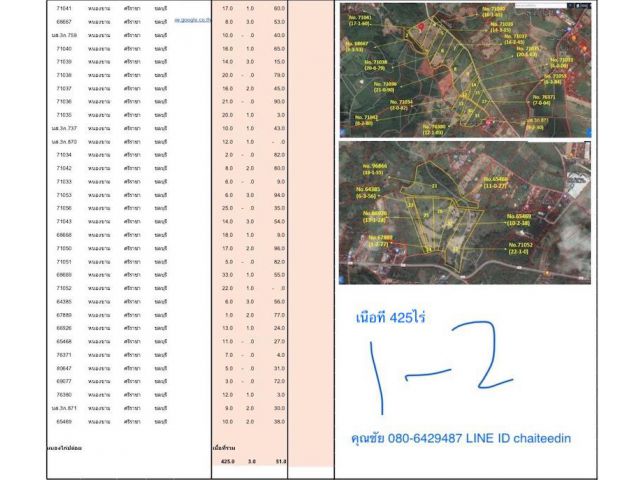Viewport: 640px width, 480px height.
Task: Select deed number cell 71053
Action: tap(64, 195)
